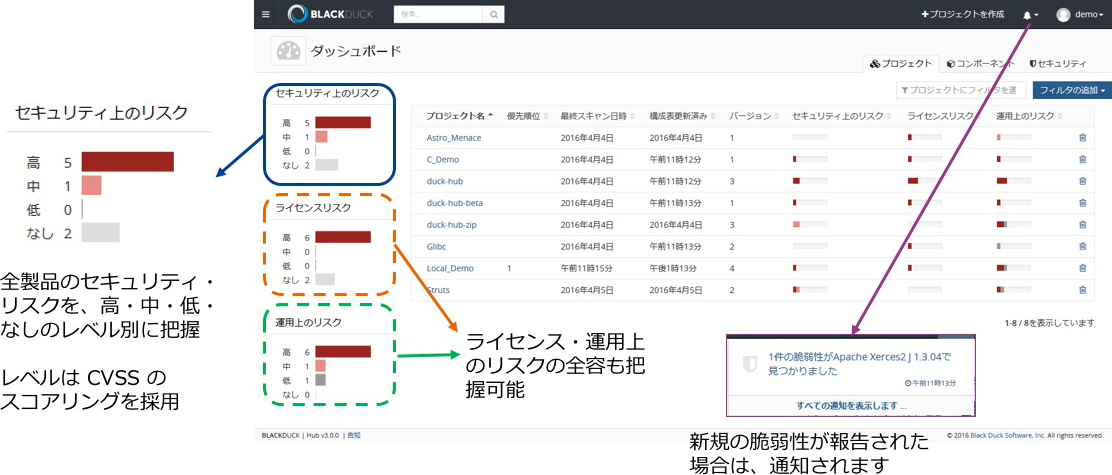Click the dashboard gauge icon

click(288, 52)
